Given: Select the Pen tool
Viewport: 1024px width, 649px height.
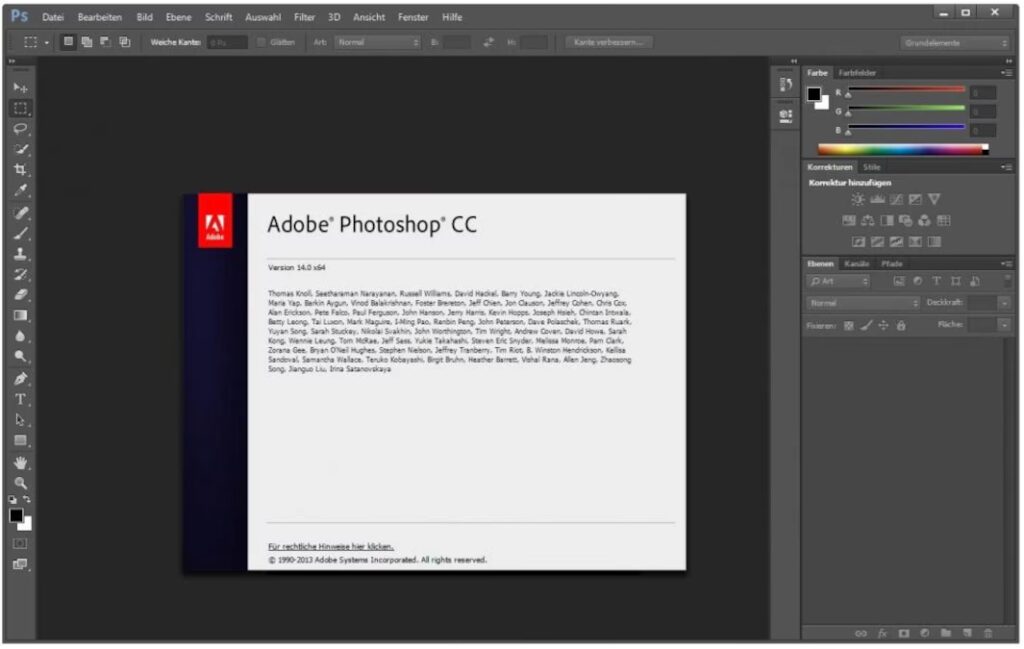Looking at the screenshot, I should click(x=20, y=379).
